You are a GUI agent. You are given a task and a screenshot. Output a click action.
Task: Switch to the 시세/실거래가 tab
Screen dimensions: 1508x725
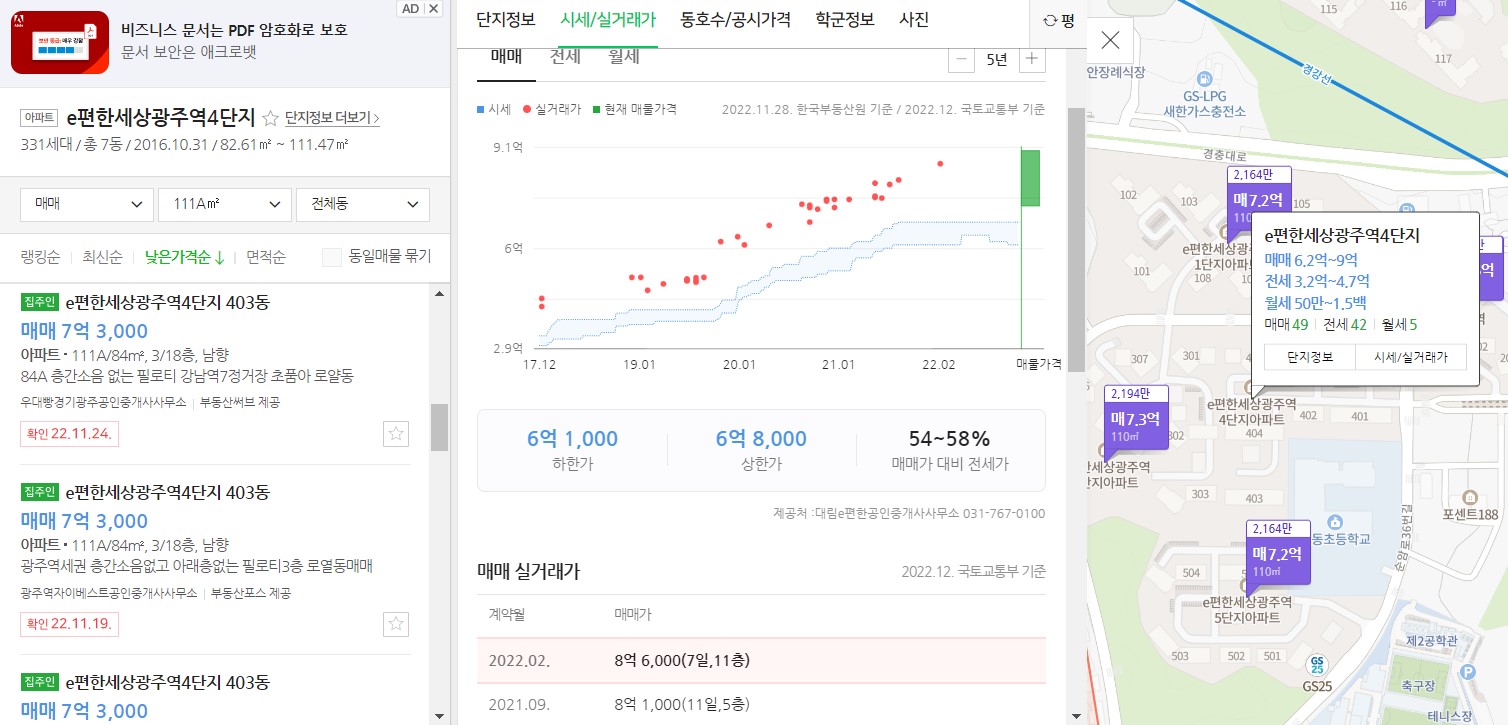coord(608,19)
